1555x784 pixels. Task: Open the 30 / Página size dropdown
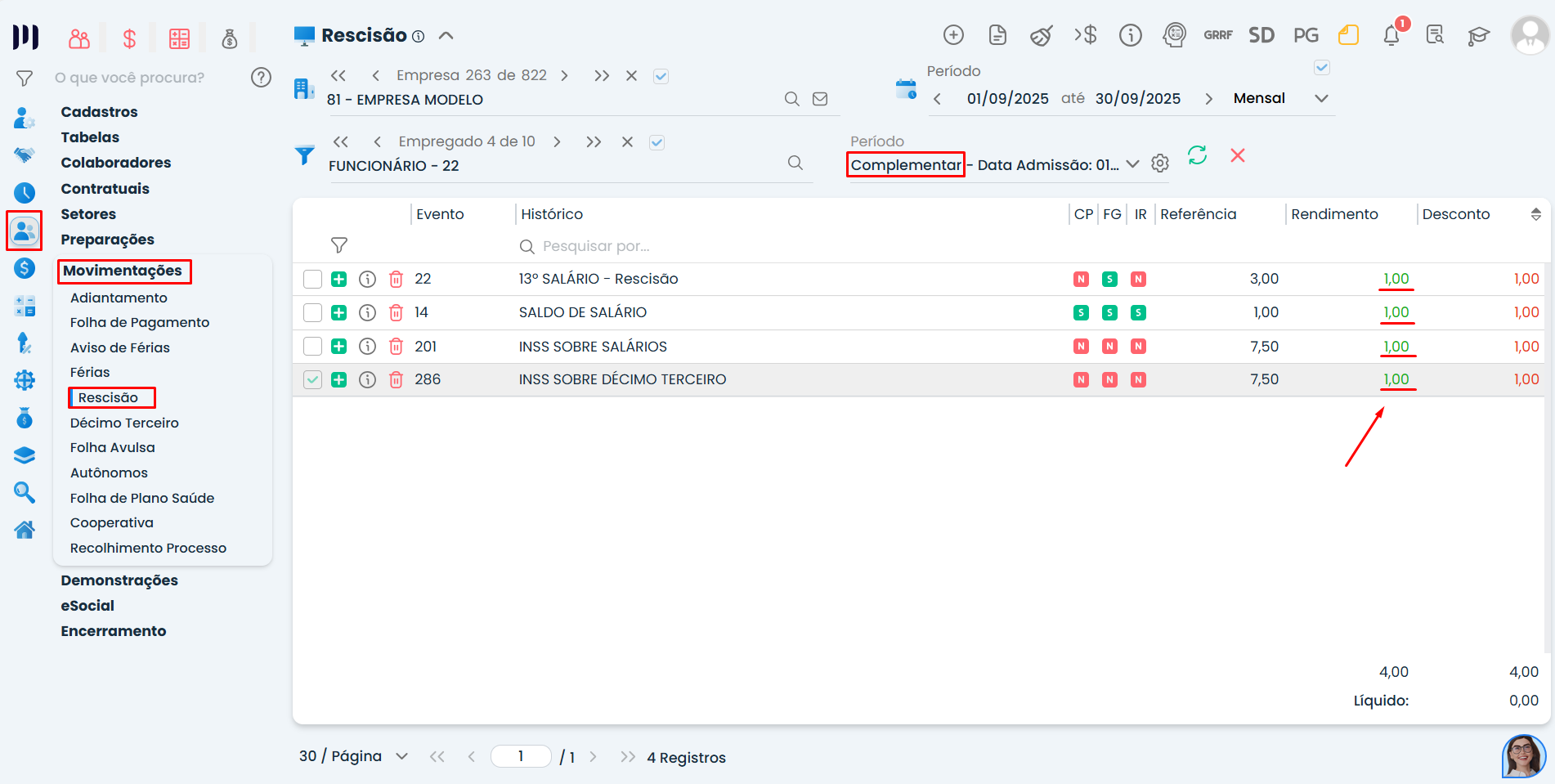[401, 756]
